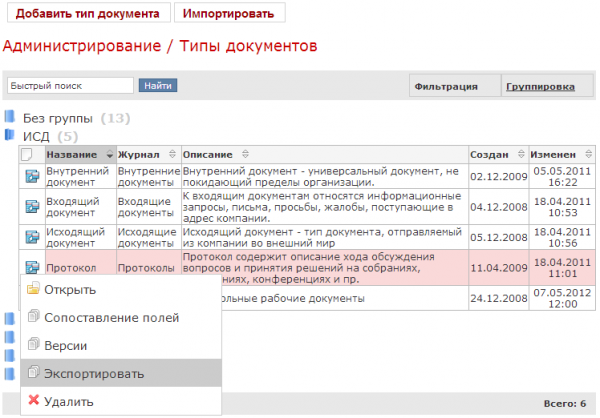Sort by Журнал column arrows
The image size is (600, 418).
[x=172, y=154]
